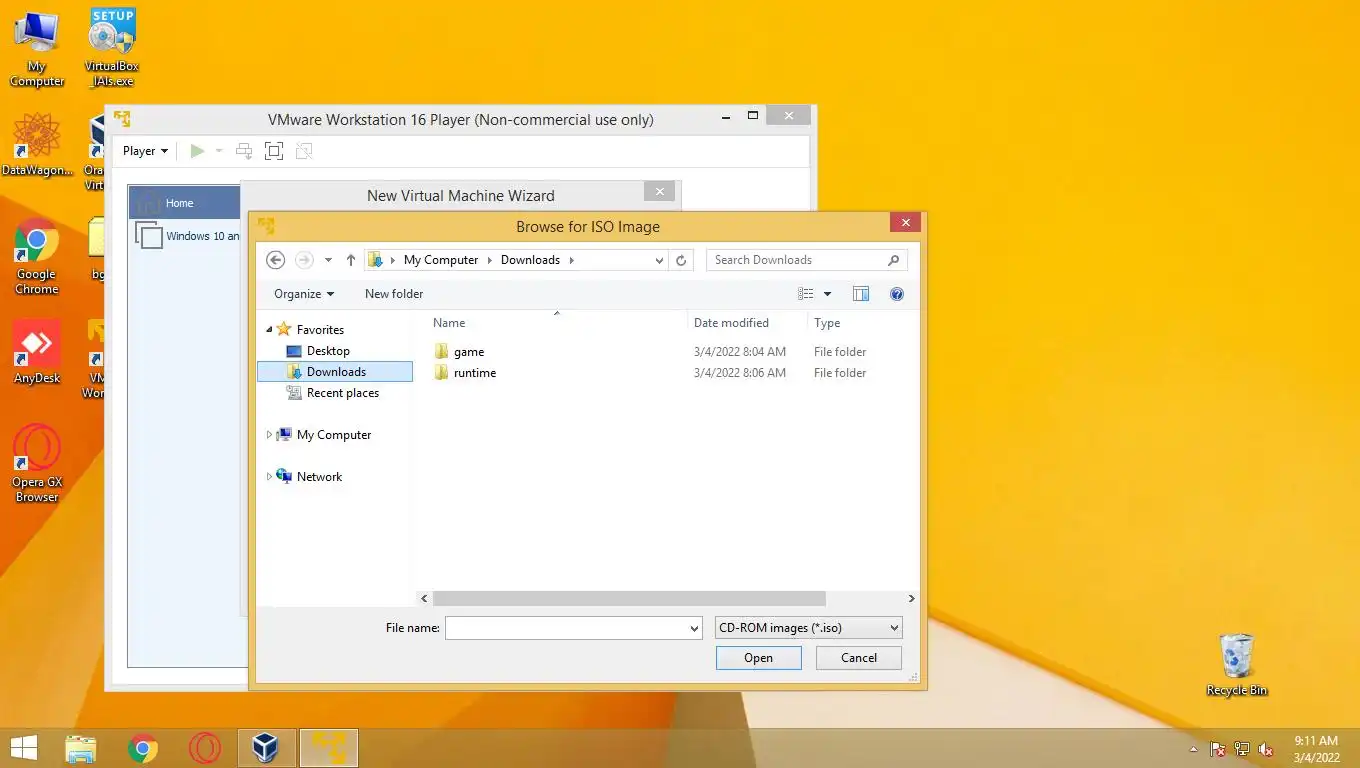1360x768 pixels.
Task: Click the VMware Player taskbar item
Action: tap(329, 748)
